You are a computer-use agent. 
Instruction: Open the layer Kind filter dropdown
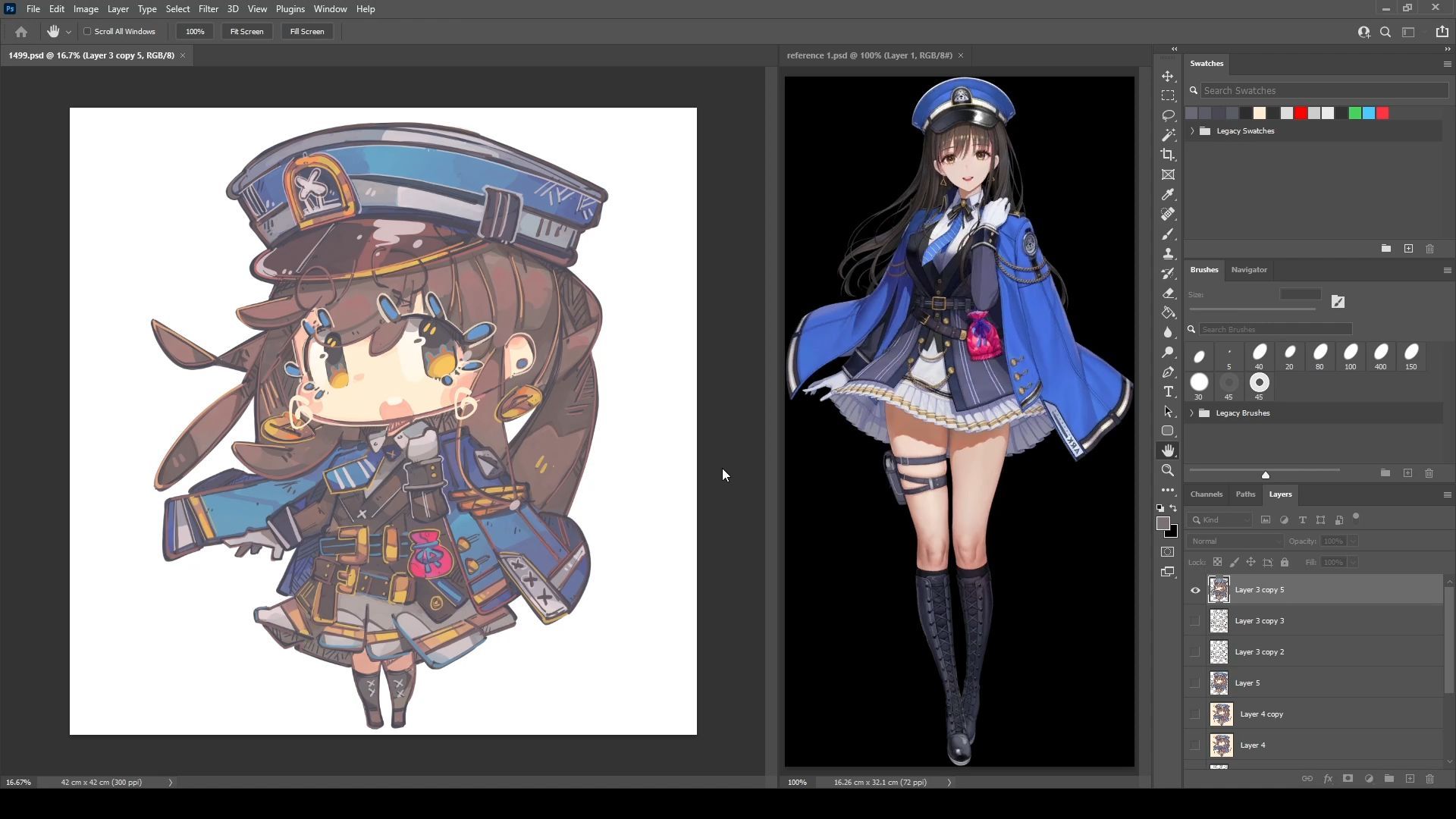pos(1219,520)
